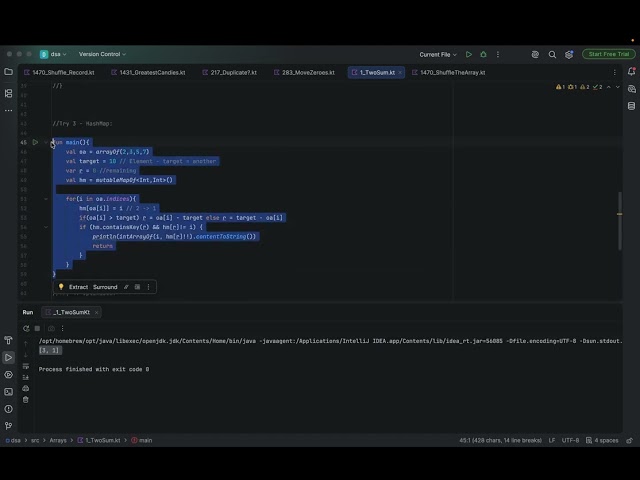
Task: Open the Services tool window
Action: [8, 374]
